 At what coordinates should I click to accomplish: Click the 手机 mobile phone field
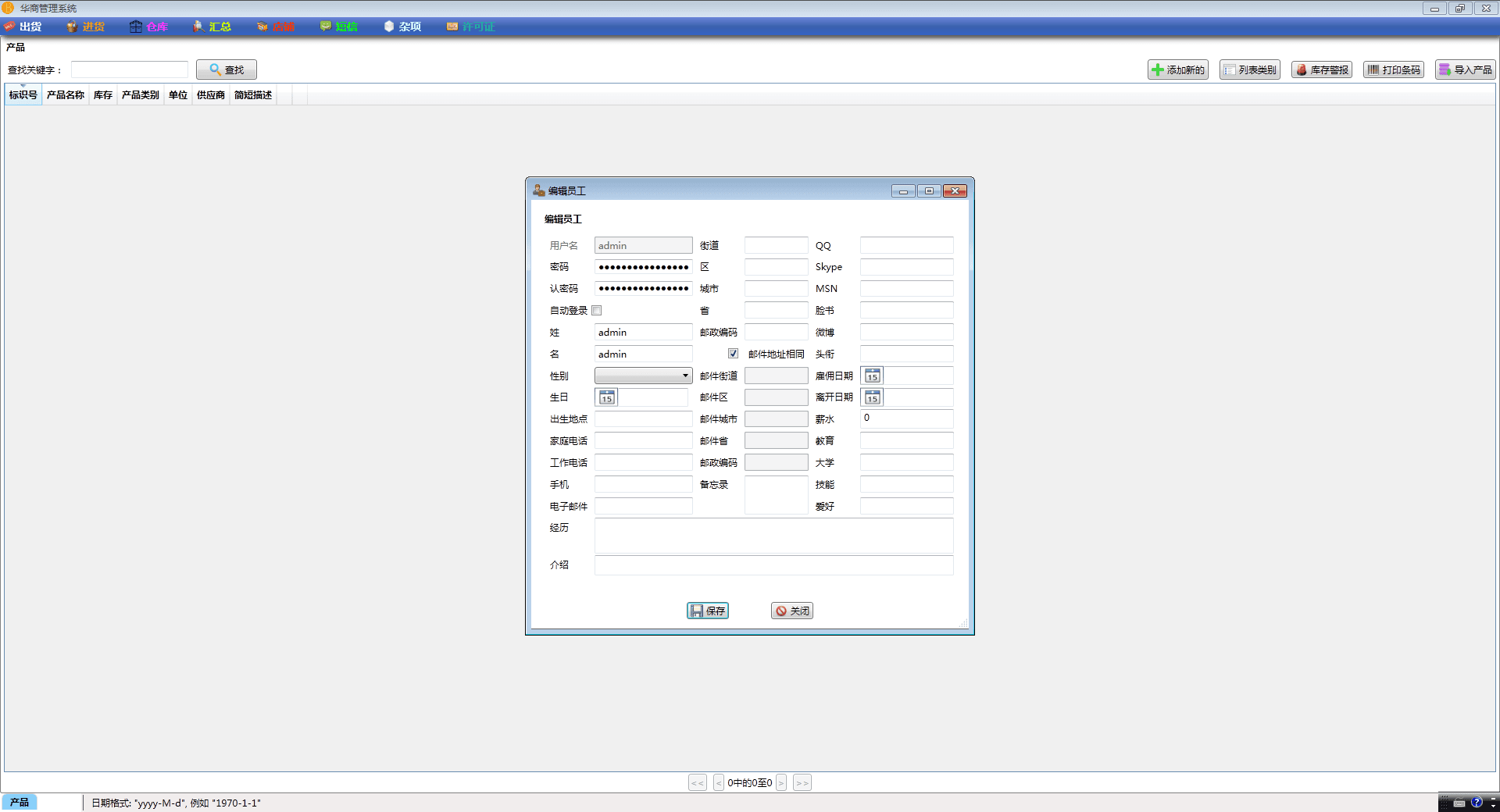click(x=644, y=485)
